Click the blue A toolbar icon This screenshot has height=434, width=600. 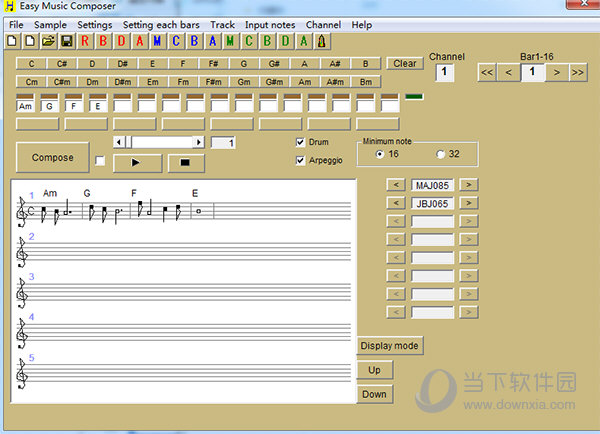coord(212,41)
